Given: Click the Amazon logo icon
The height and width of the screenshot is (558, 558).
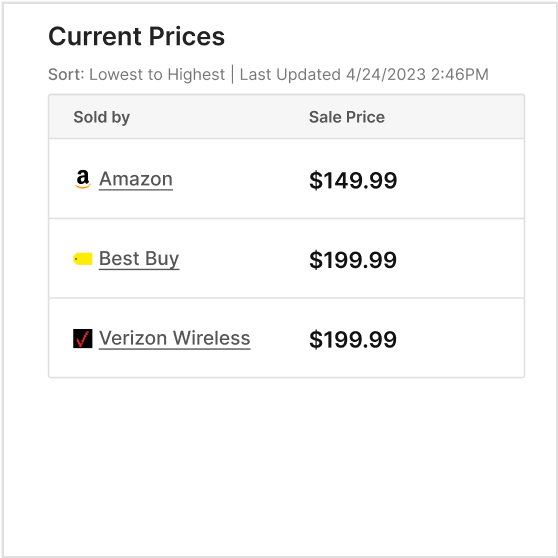Looking at the screenshot, I should coord(83,179).
